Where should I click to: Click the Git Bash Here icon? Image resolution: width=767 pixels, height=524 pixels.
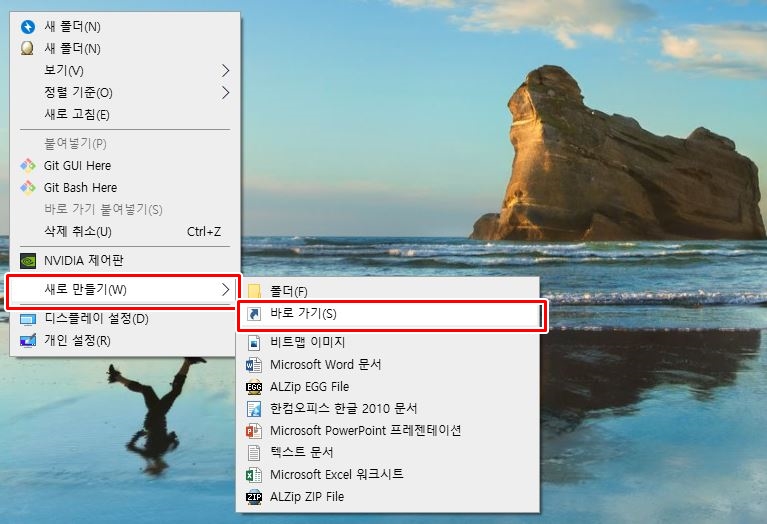pos(28,187)
